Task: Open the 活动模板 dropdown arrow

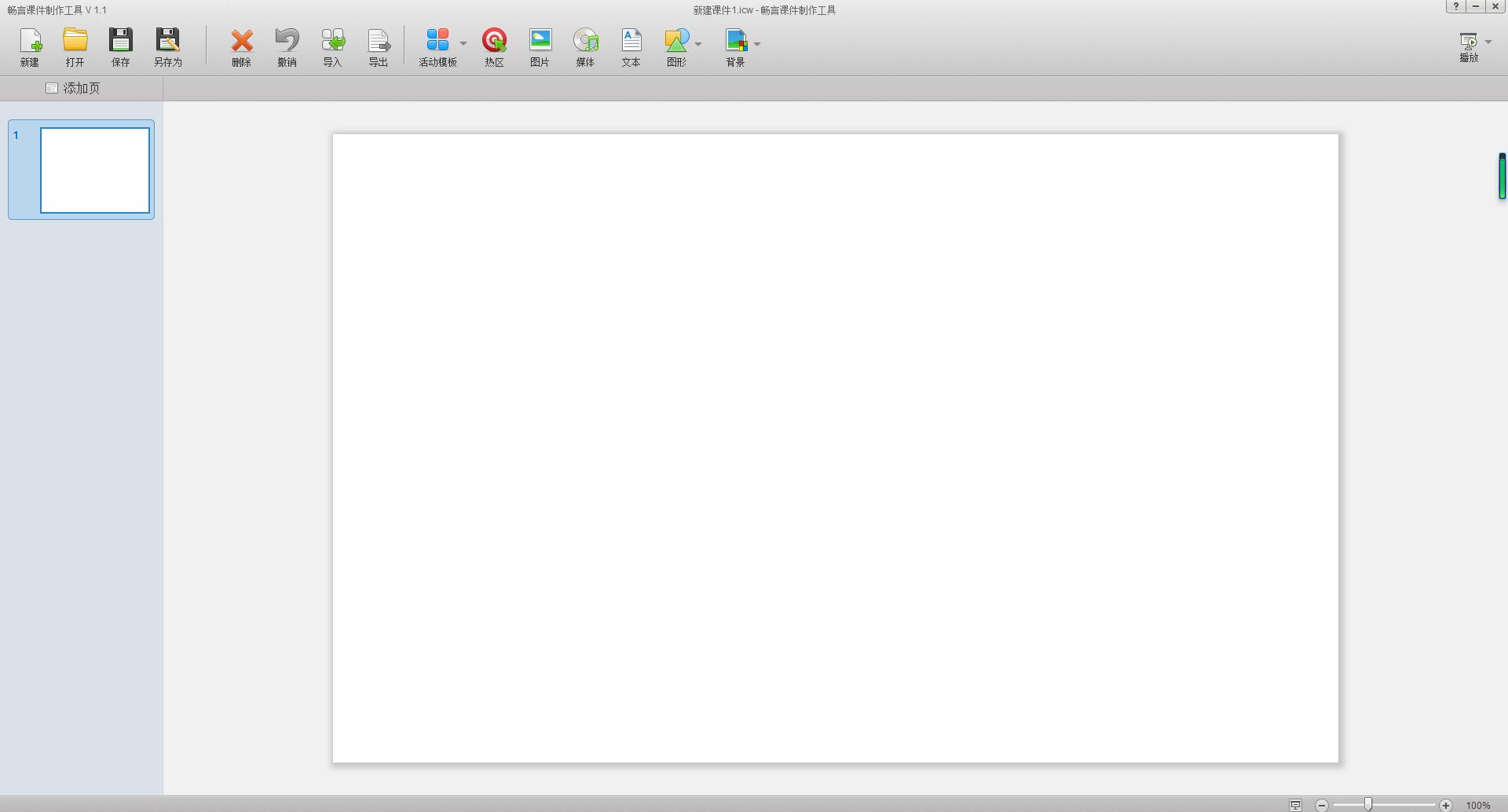Action: [463, 43]
